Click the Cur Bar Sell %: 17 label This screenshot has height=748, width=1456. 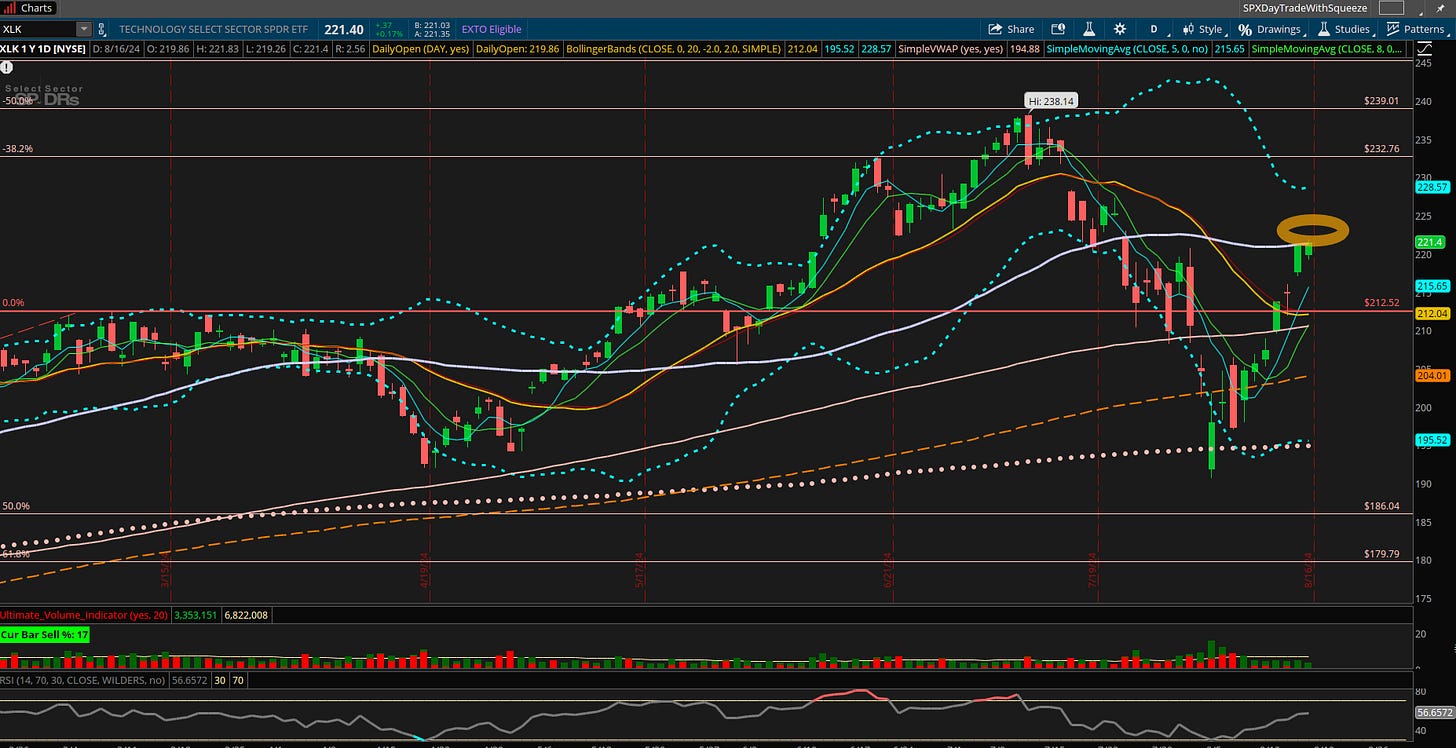[x=44, y=634]
